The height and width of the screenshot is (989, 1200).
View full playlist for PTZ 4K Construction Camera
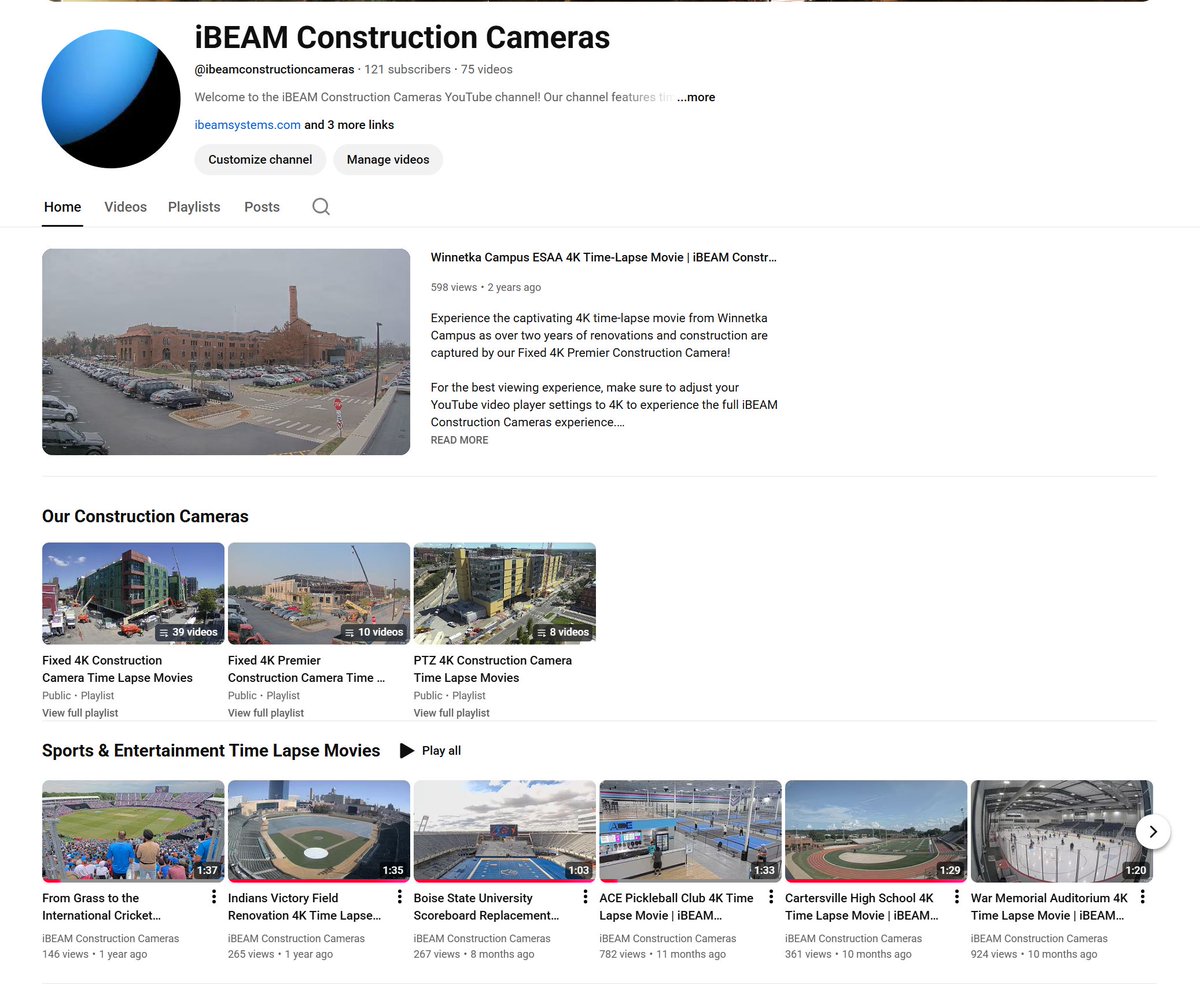[451, 713]
